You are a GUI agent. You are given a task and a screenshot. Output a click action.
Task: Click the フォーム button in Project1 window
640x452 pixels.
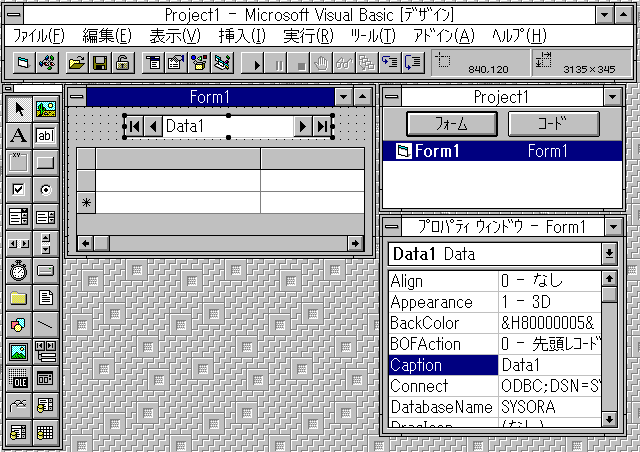tap(452, 124)
